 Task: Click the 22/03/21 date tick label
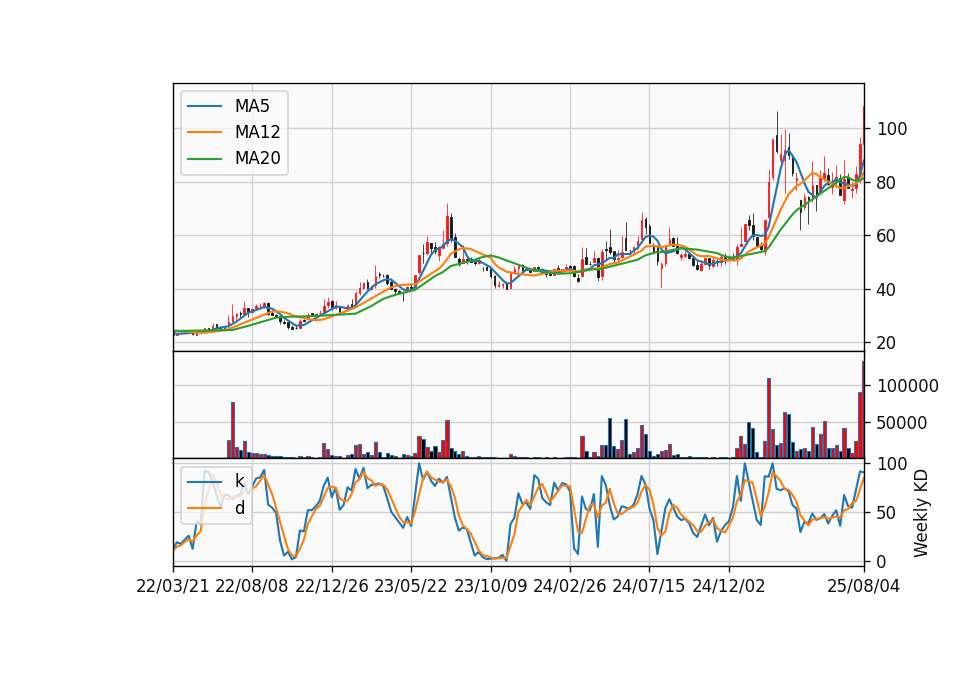(173, 587)
